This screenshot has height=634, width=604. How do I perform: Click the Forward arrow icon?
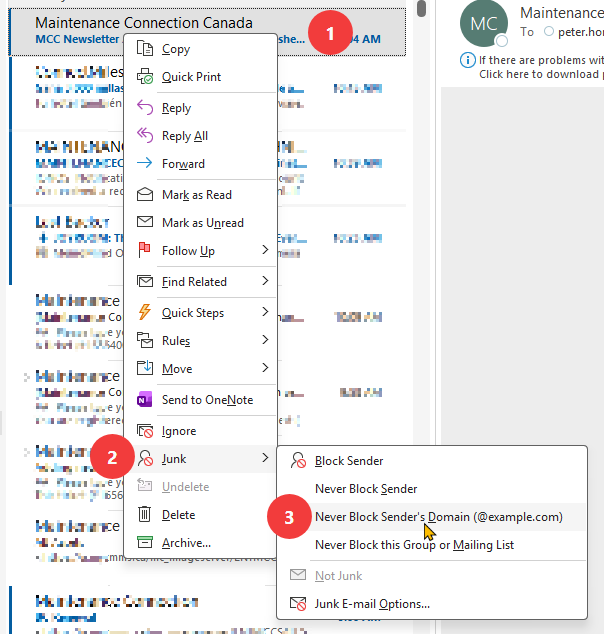145,163
